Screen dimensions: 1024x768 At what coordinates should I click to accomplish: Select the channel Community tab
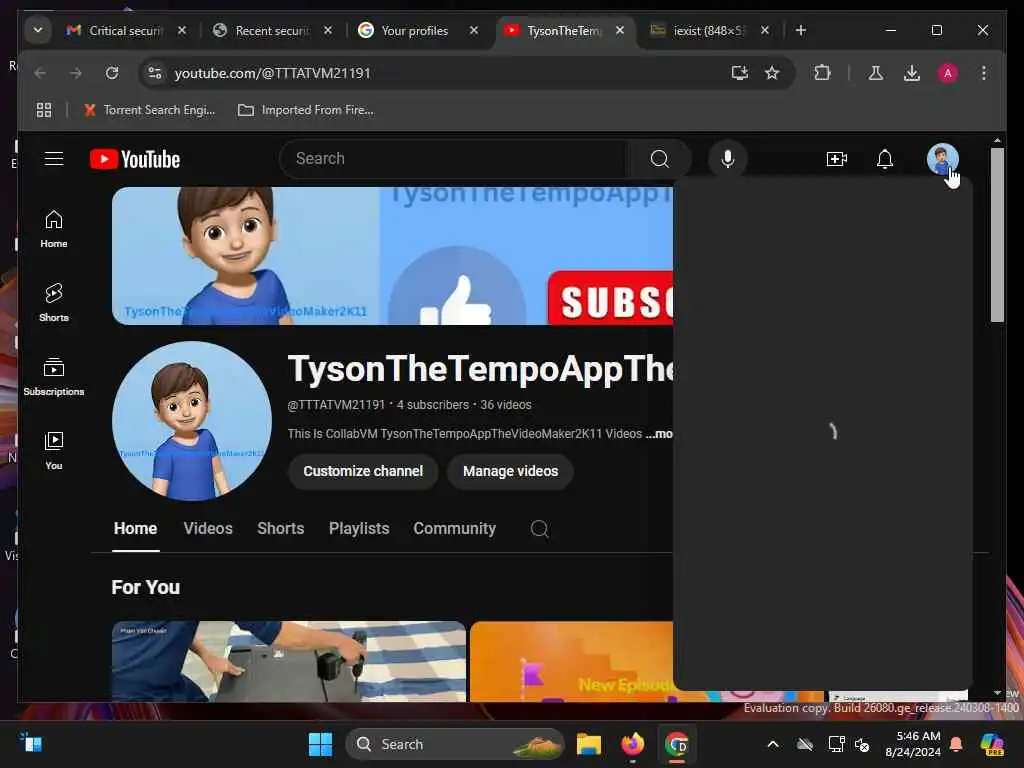[455, 528]
